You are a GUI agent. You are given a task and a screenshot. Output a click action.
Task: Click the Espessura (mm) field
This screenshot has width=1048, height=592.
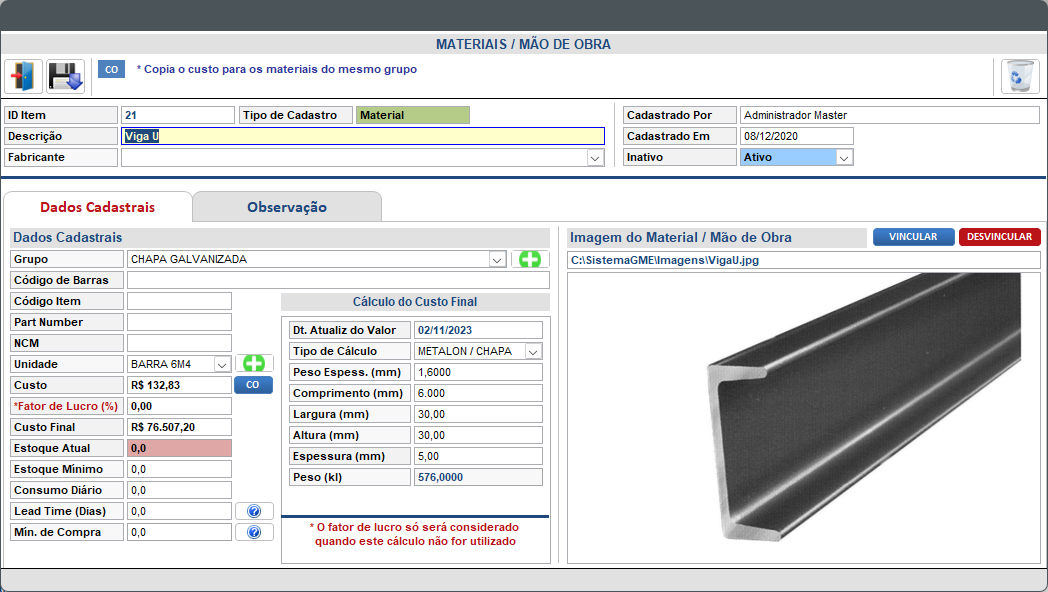coord(478,456)
